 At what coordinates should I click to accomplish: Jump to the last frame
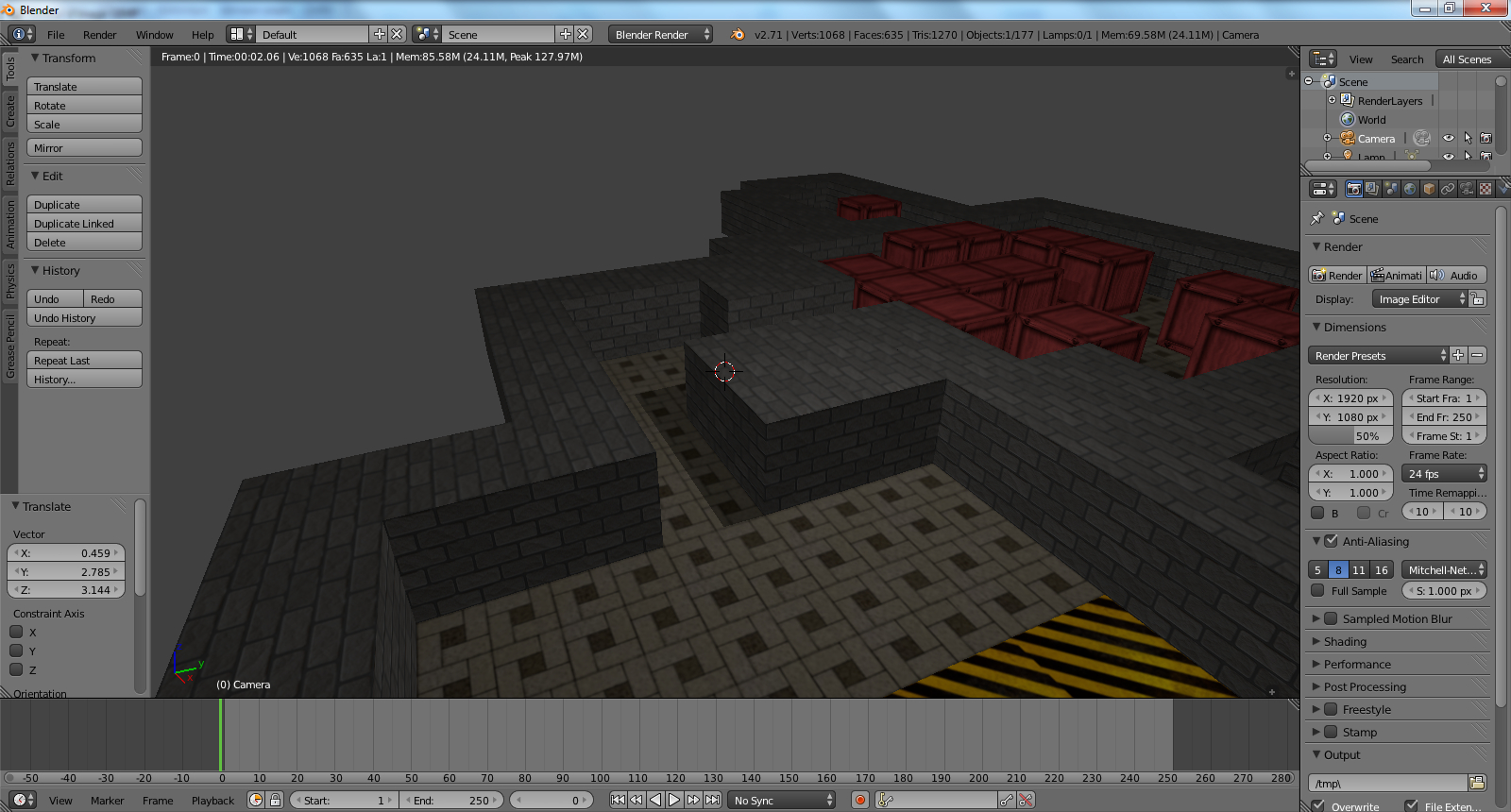(x=712, y=800)
